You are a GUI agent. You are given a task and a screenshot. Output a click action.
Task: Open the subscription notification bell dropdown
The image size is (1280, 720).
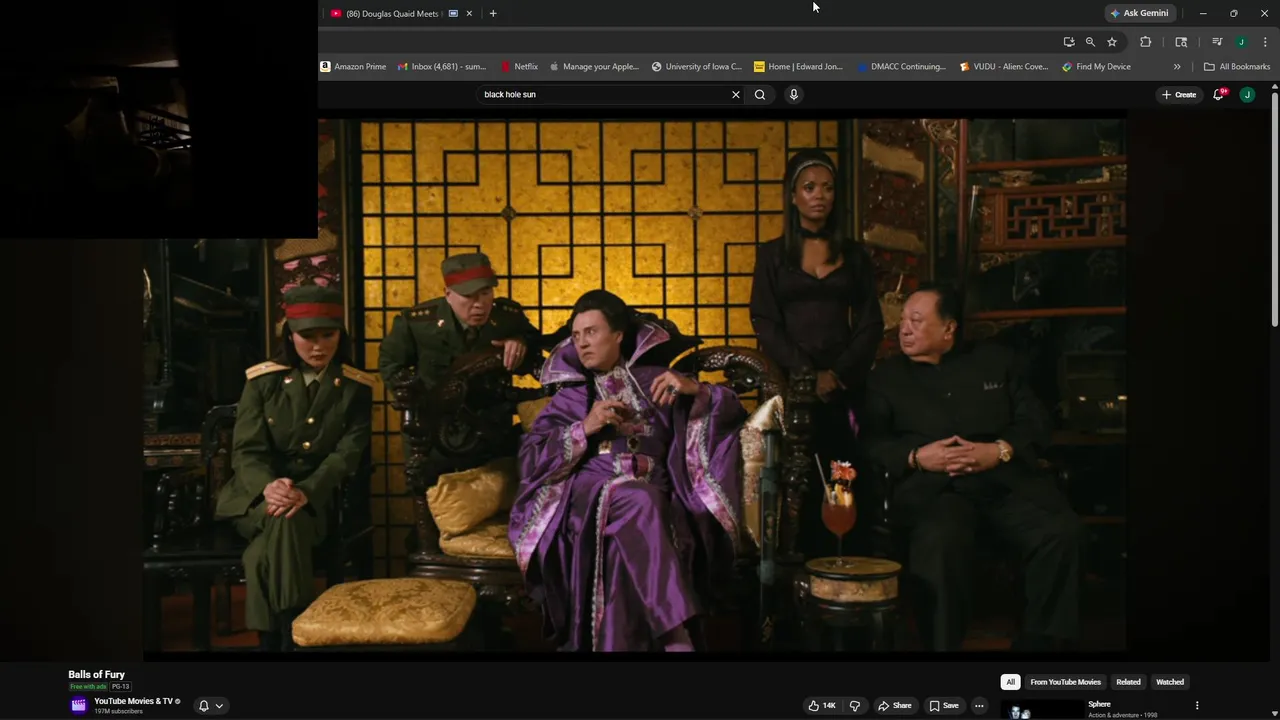tap(210, 706)
